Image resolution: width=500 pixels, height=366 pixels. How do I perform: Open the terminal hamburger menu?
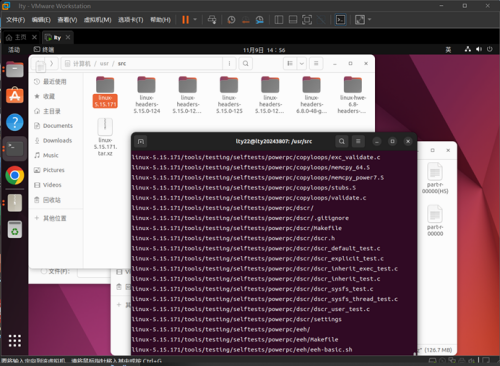(x=358, y=141)
